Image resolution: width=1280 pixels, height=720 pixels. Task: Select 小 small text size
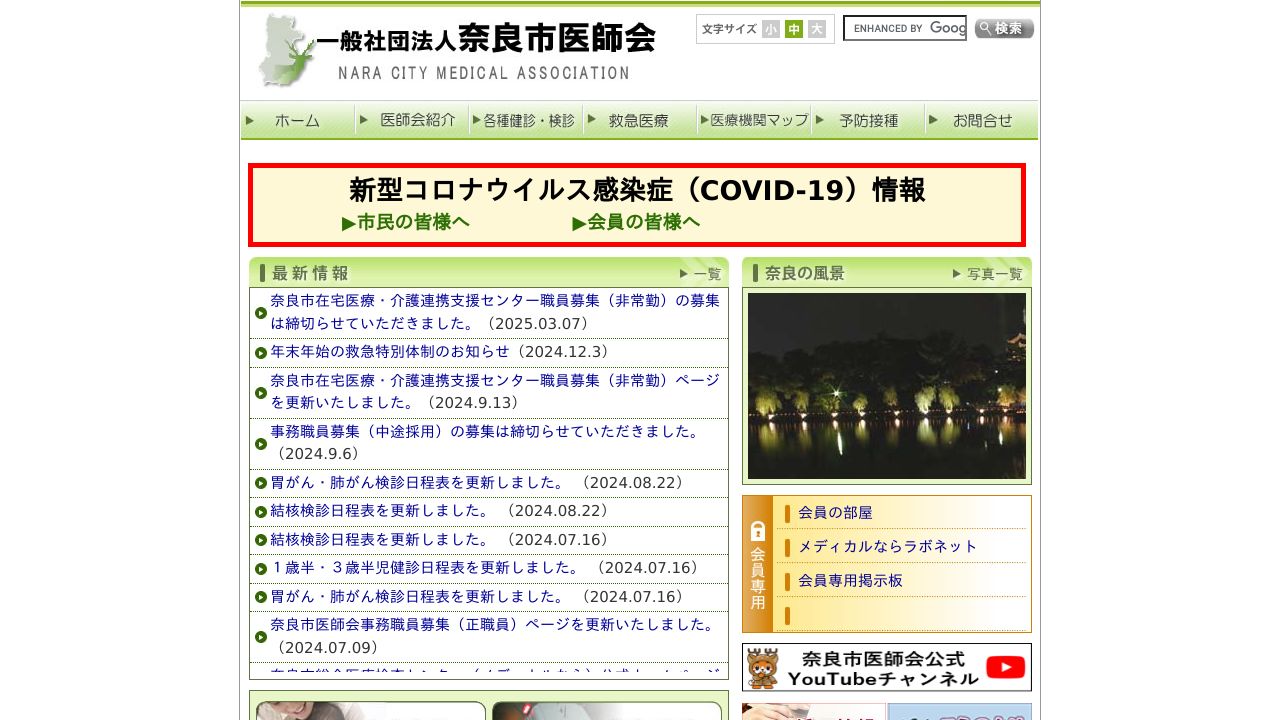(771, 29)
